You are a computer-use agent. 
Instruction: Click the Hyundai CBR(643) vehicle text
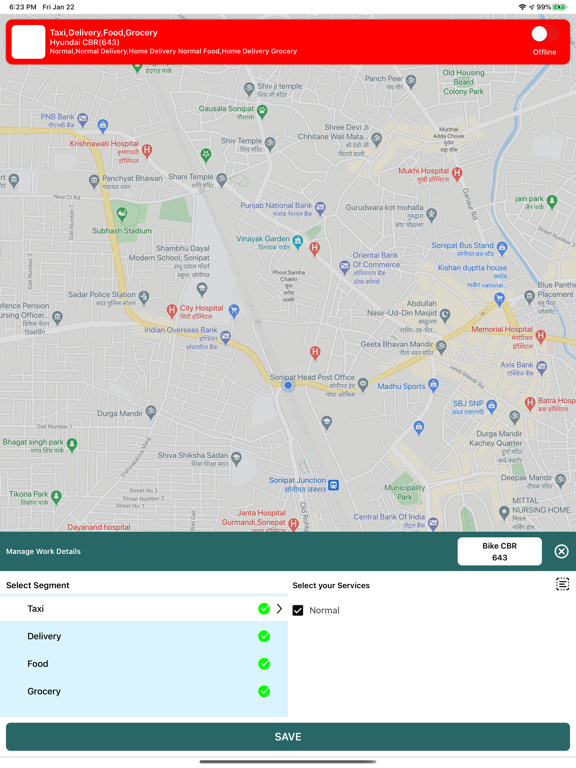click(x=84, y=42)
